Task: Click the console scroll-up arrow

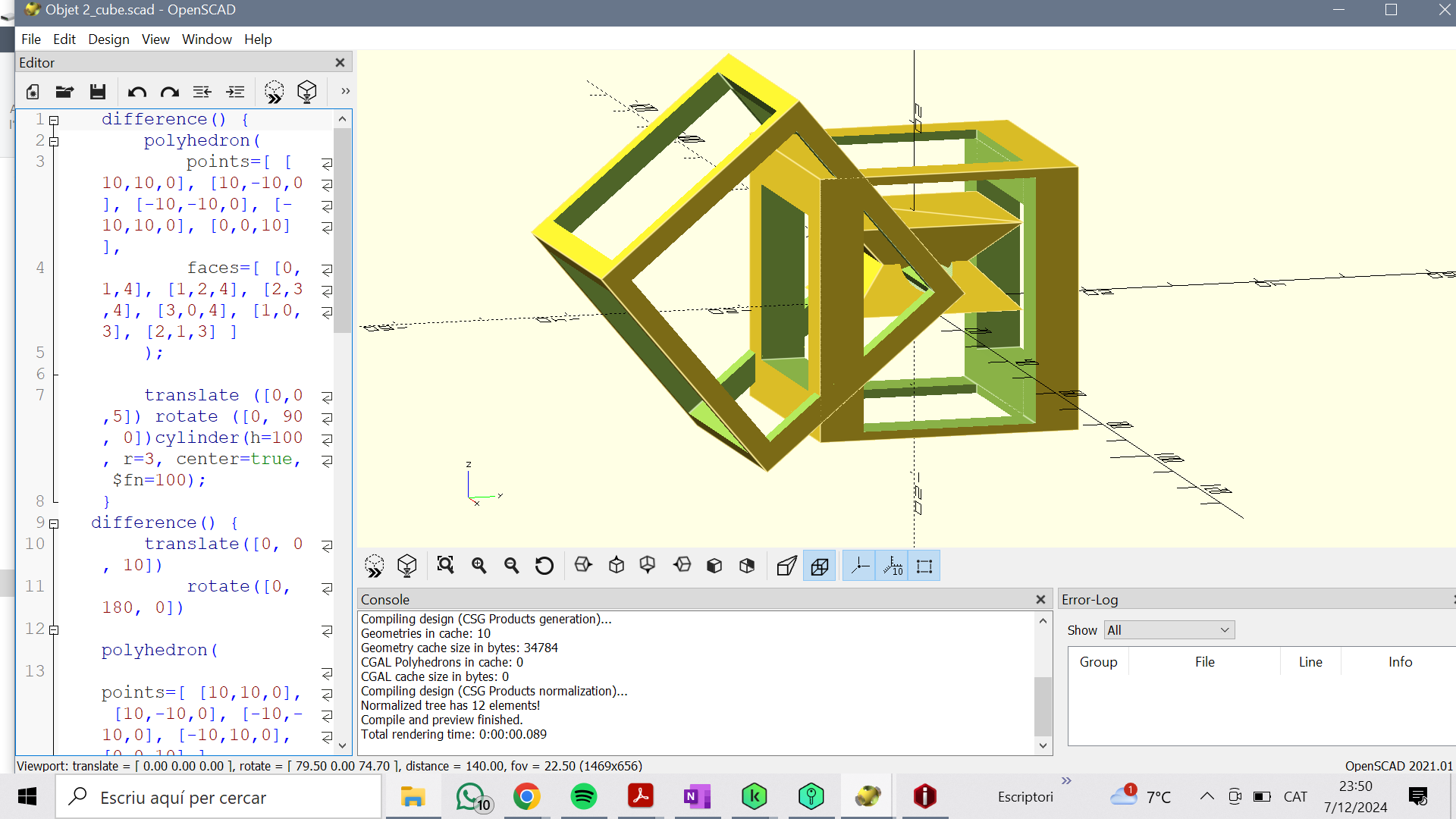Action: pos(1043,621)
